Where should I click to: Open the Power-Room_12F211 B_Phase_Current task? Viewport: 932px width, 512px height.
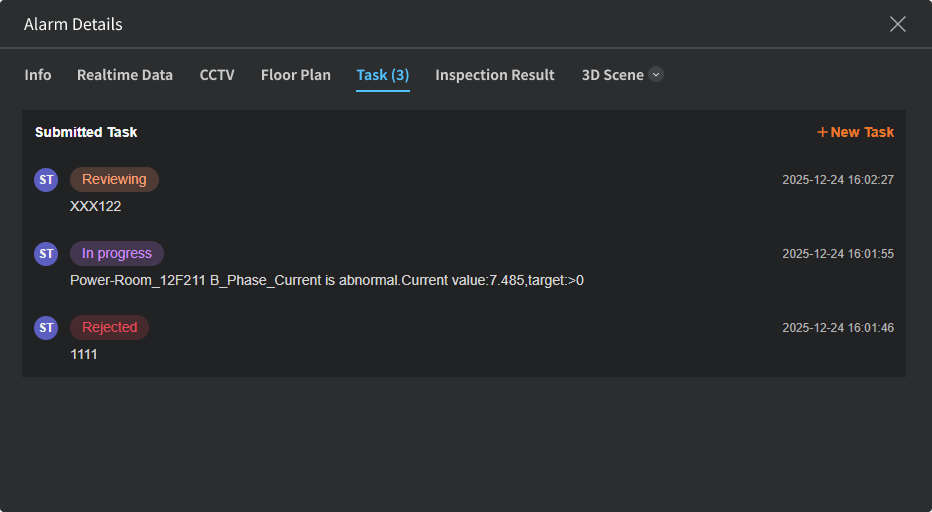pos(326,281)
